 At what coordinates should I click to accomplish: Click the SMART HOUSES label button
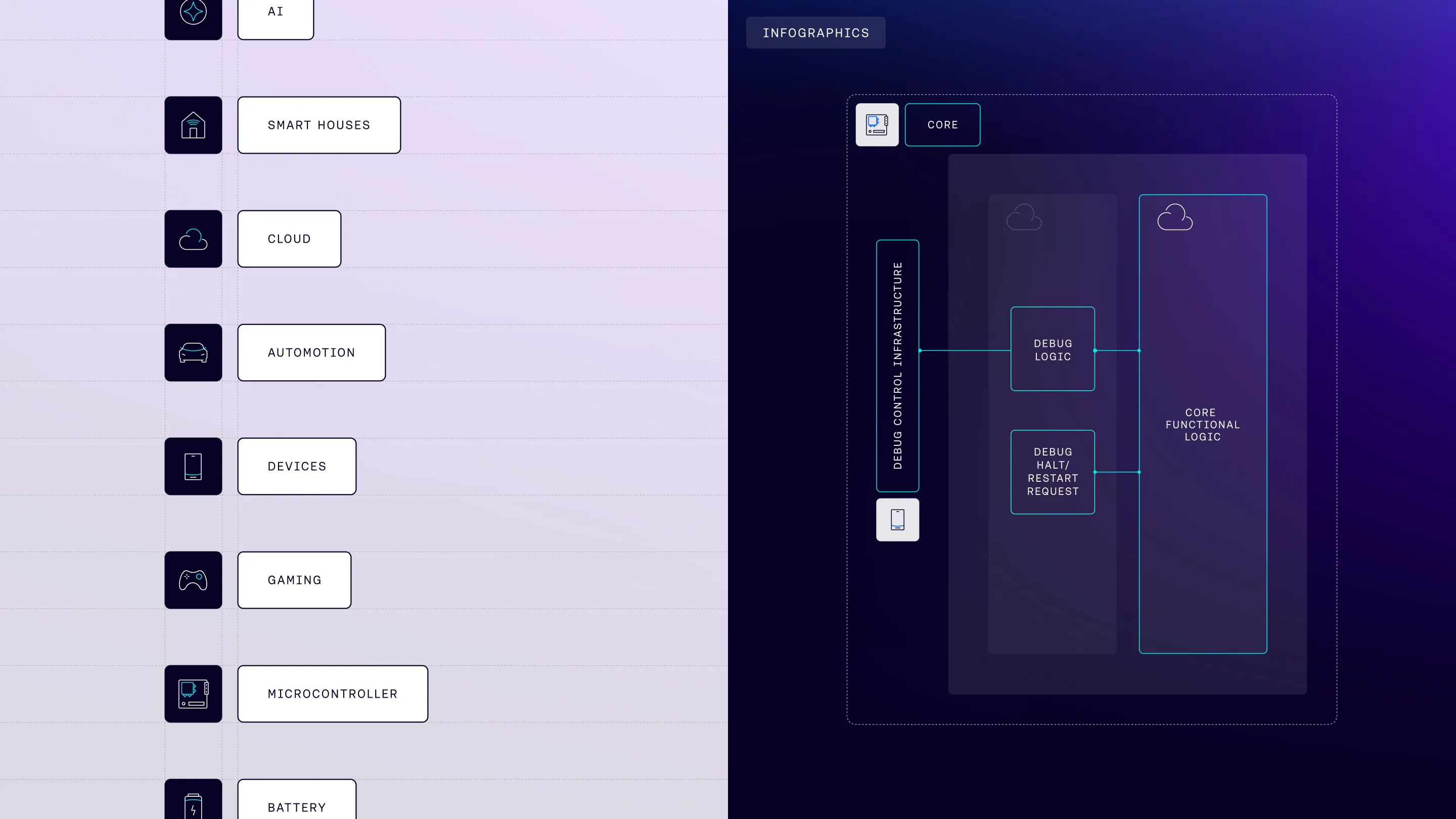click(319, 125)
